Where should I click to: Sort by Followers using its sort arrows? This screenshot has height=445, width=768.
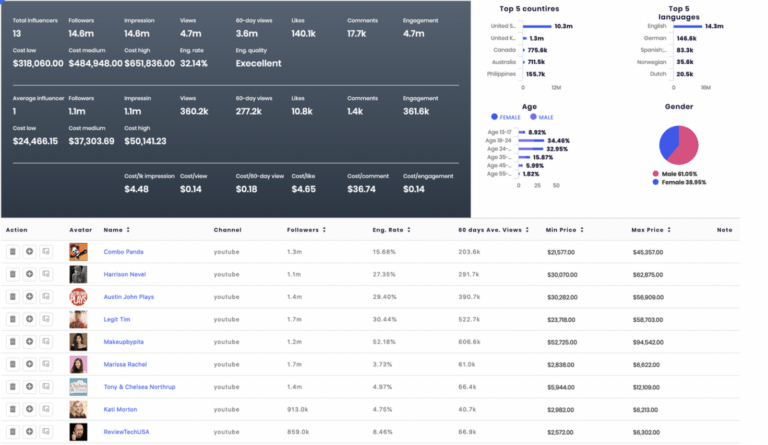point(324,230)
